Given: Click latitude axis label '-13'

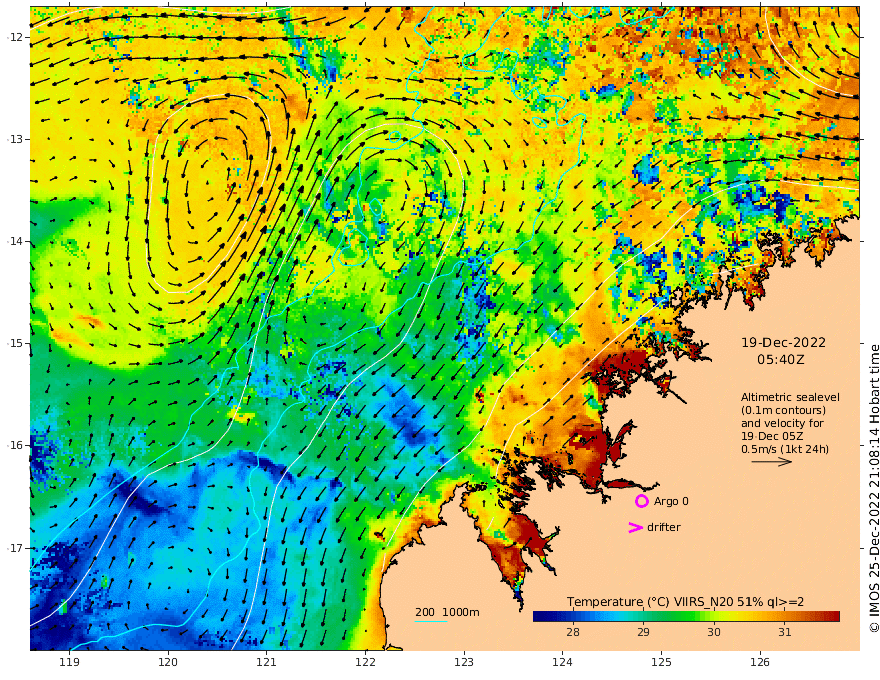Looking at the screenshot, I should [x=15, y=139].
